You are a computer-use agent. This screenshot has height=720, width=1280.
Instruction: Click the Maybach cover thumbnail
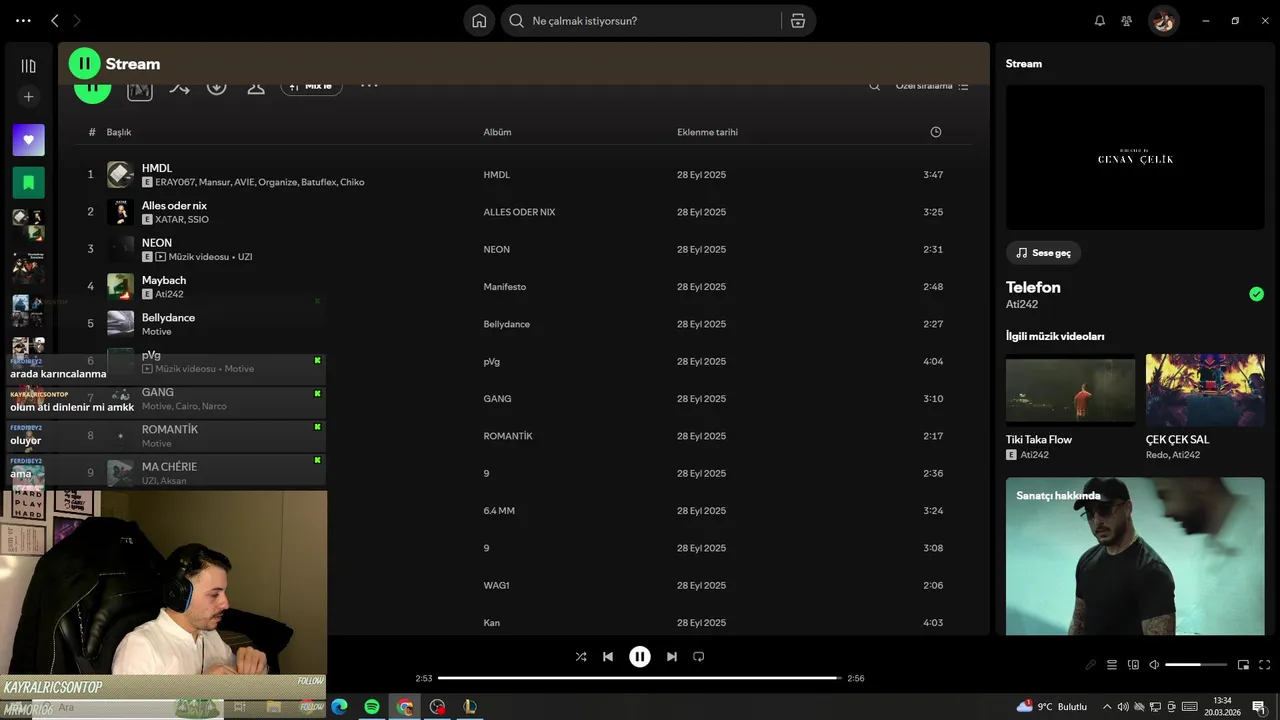point(120,286)
